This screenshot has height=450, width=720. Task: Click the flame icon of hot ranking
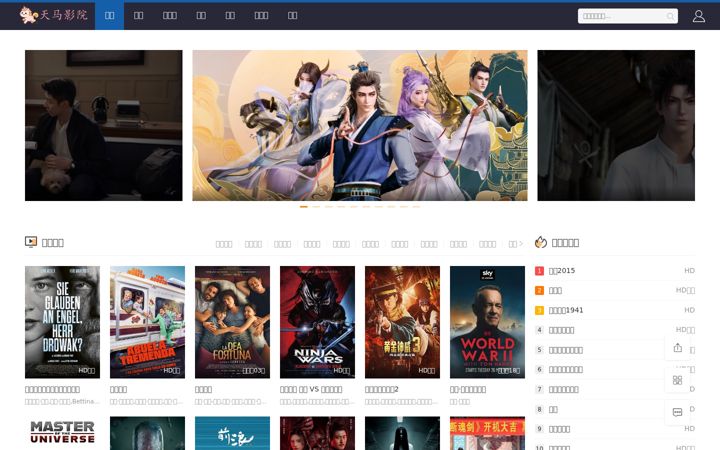540,242
